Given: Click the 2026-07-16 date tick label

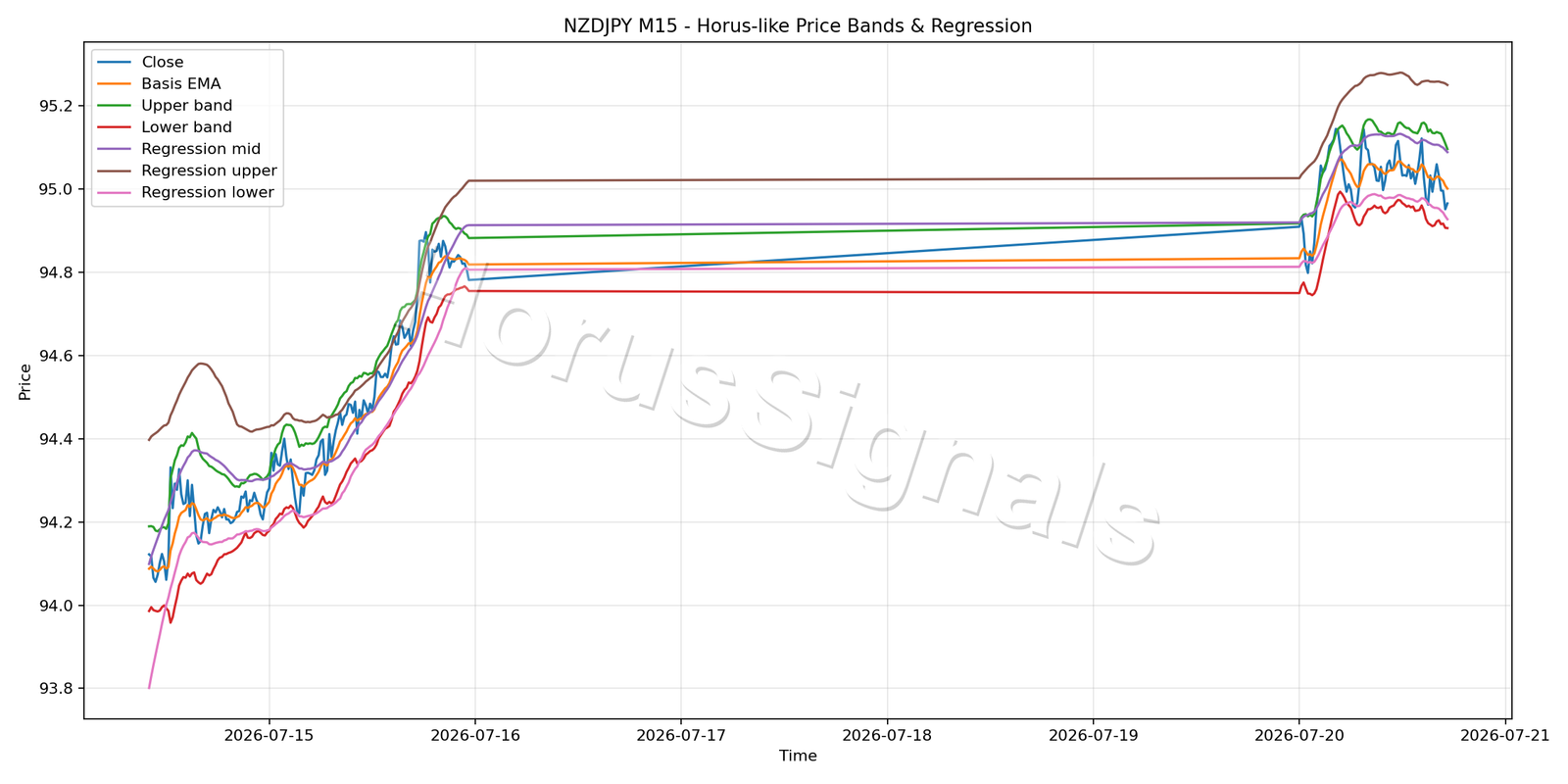Looking at the screenshot, I should (474, 735).
